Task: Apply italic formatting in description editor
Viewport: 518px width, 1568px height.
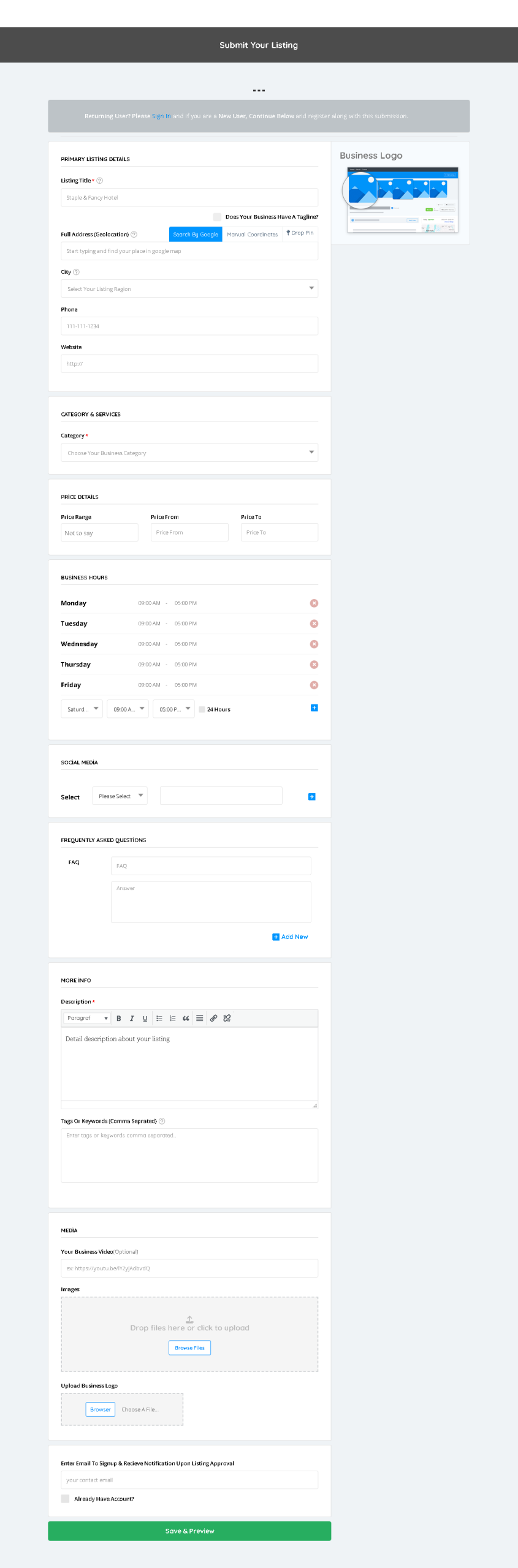Action: (132, 1019)
